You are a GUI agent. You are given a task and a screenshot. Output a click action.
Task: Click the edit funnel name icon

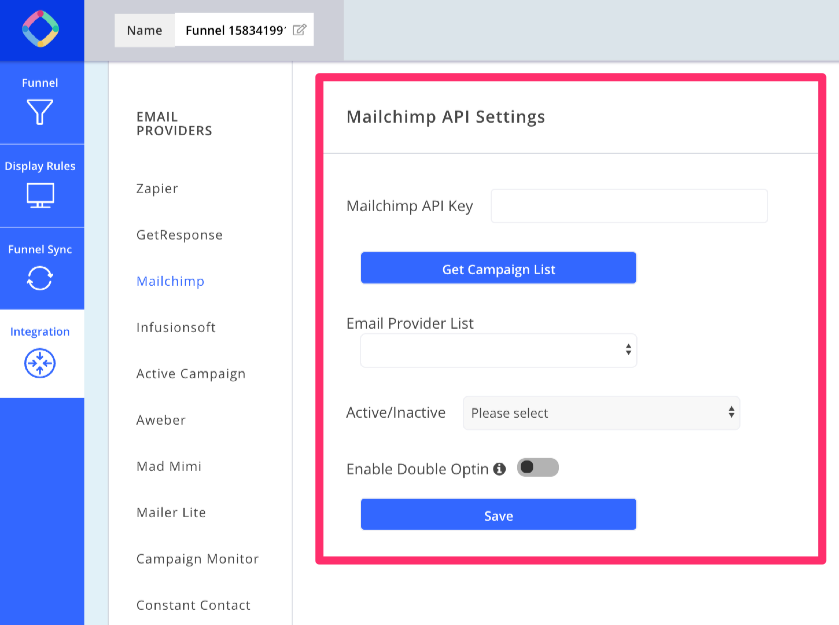299,30
